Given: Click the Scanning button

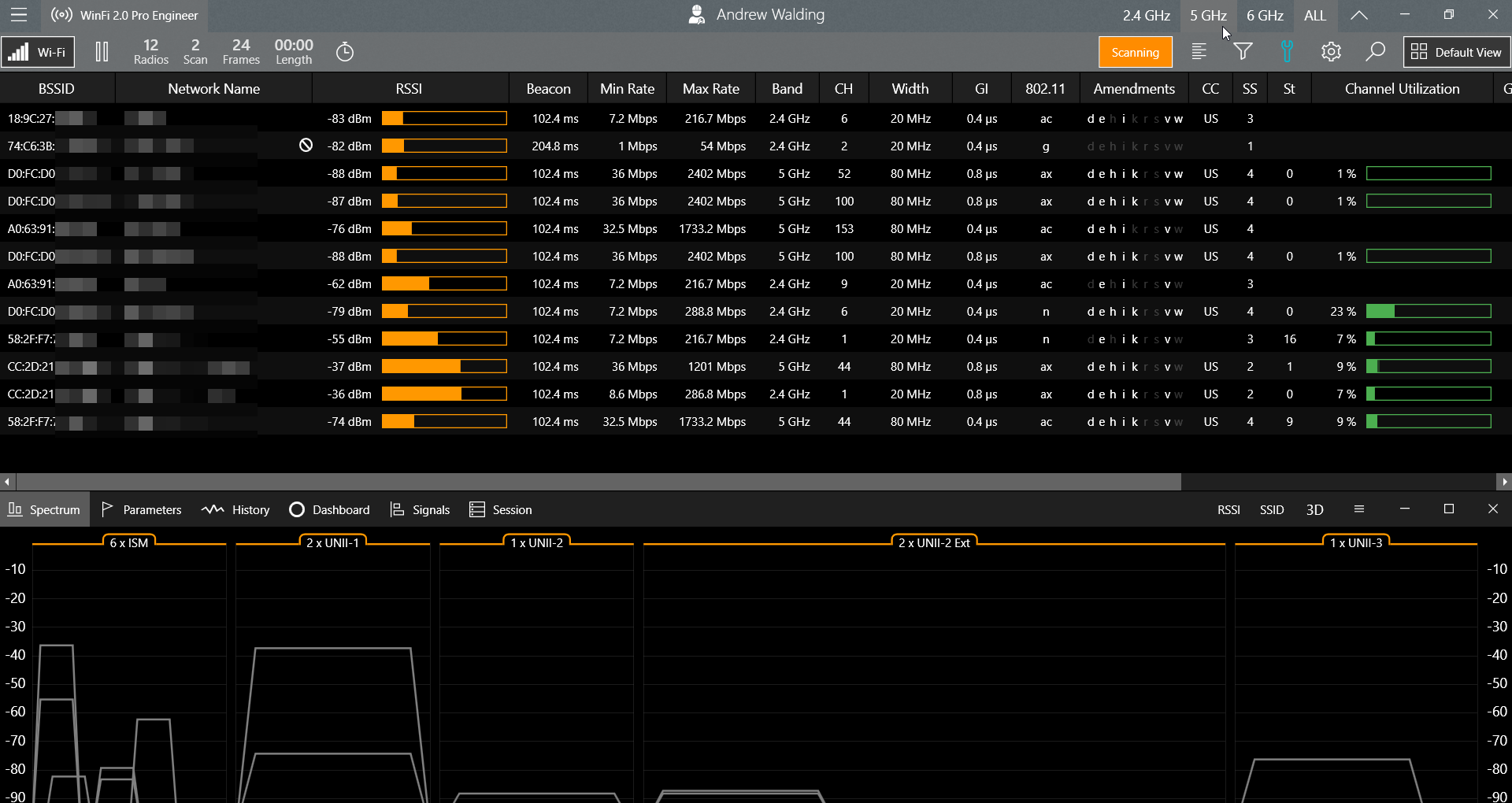Looking at the screenshot, I should (x=1135, y=51).
